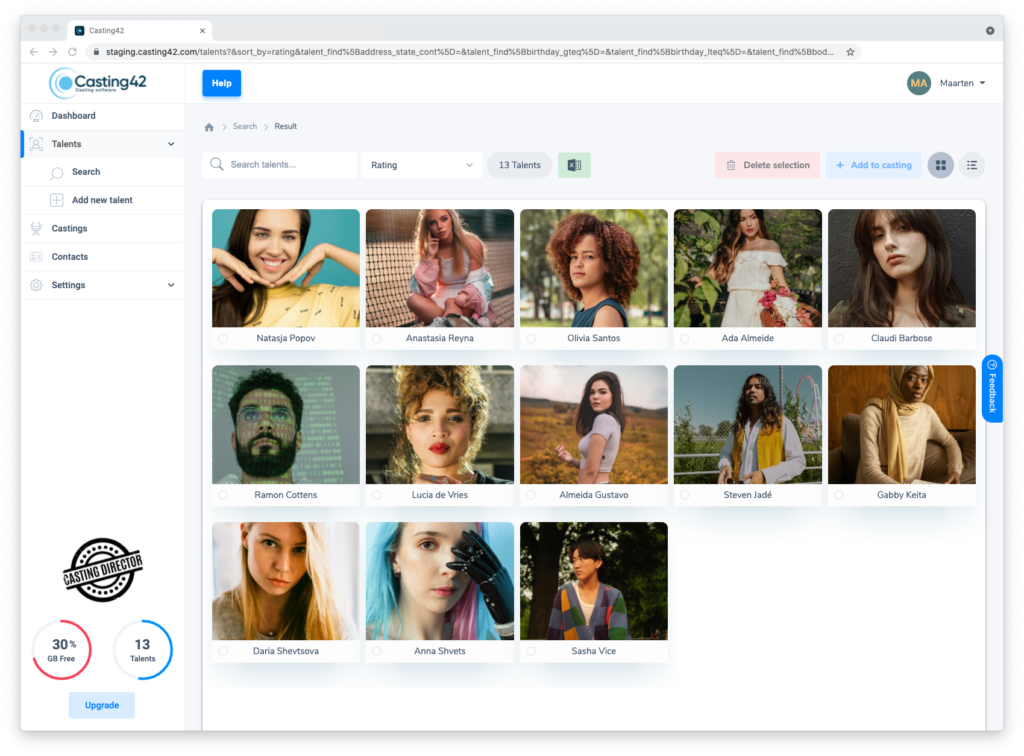Viewport: 1024px width, 756px height.
Task: Switch to list view
Action: (x=972, y=165)
